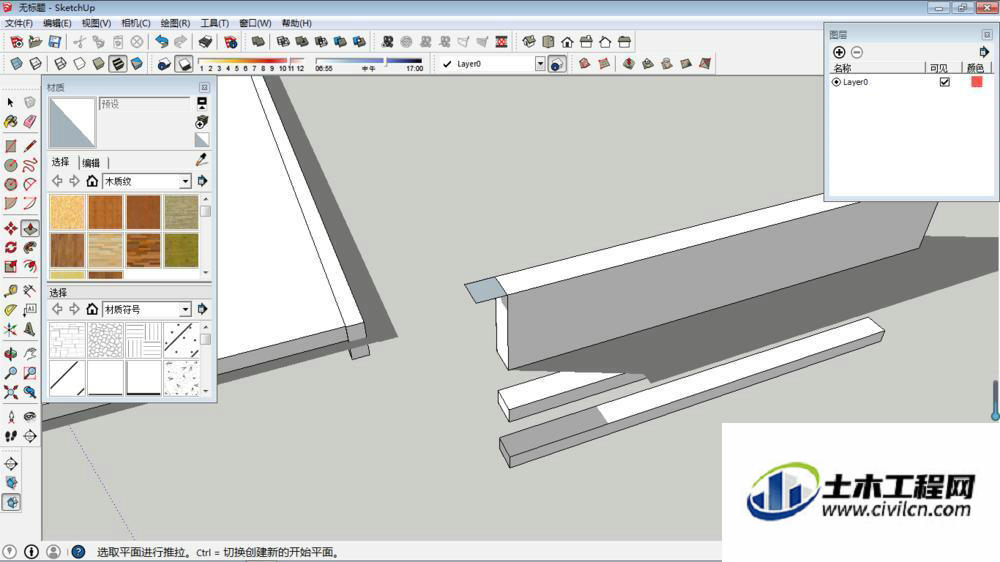The image size is (1000, 562).
Task: Click the material name field 预设
Action: tap(145, 103)
